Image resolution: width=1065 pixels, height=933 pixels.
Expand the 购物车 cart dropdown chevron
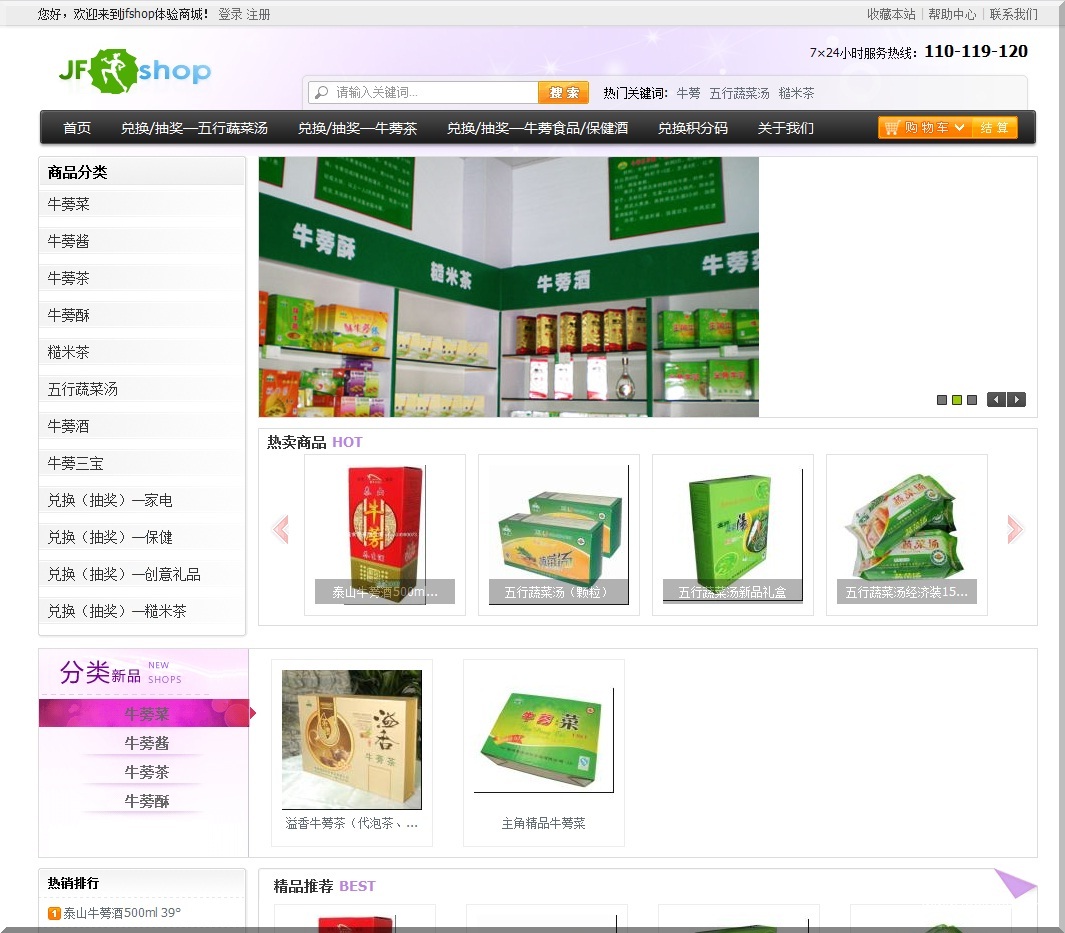point(959,127)
